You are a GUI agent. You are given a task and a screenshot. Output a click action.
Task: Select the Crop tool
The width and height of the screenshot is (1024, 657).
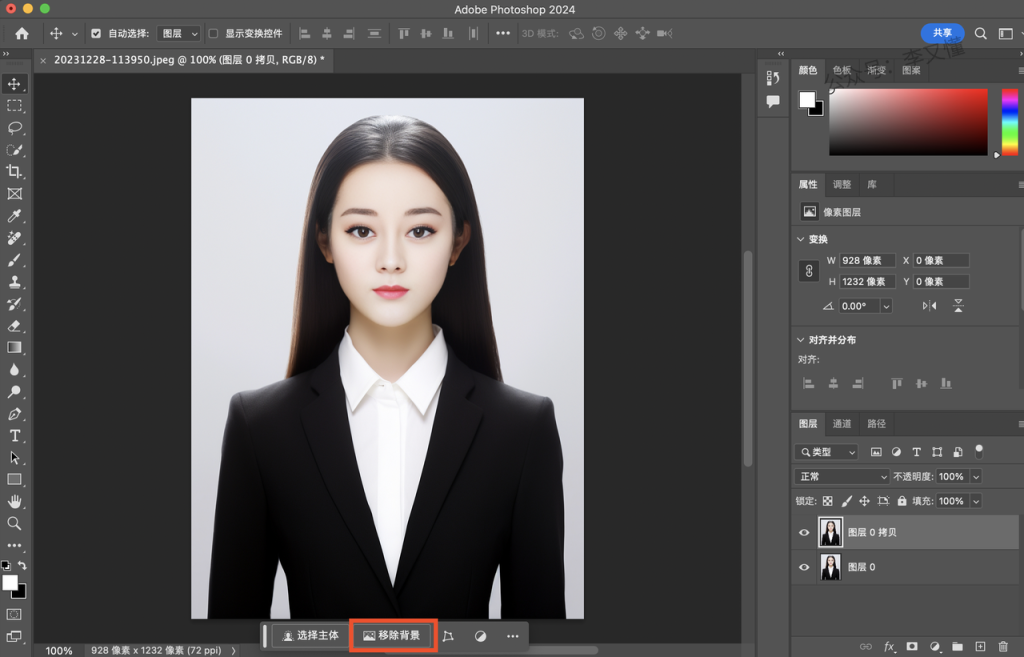click(x=15, y=172)
